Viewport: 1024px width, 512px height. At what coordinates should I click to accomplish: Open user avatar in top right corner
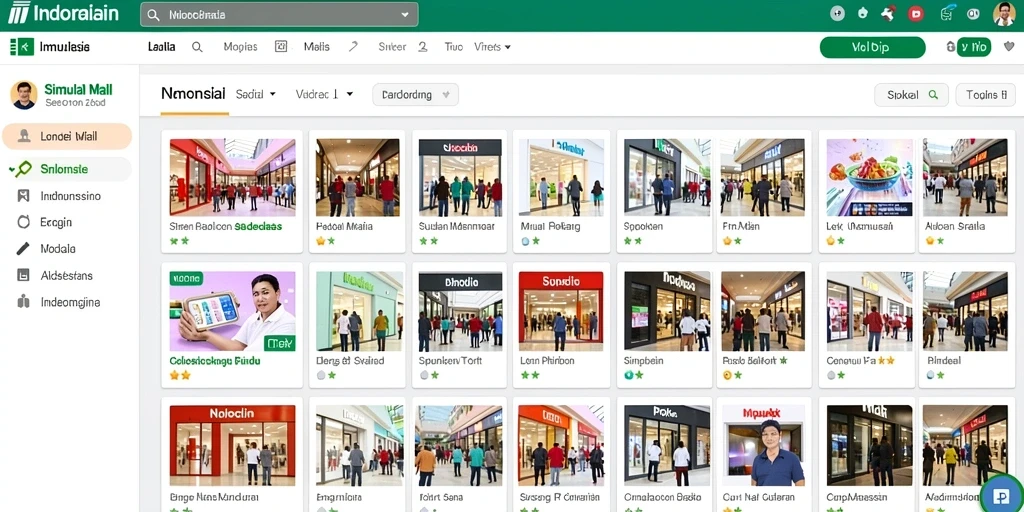1004,14
